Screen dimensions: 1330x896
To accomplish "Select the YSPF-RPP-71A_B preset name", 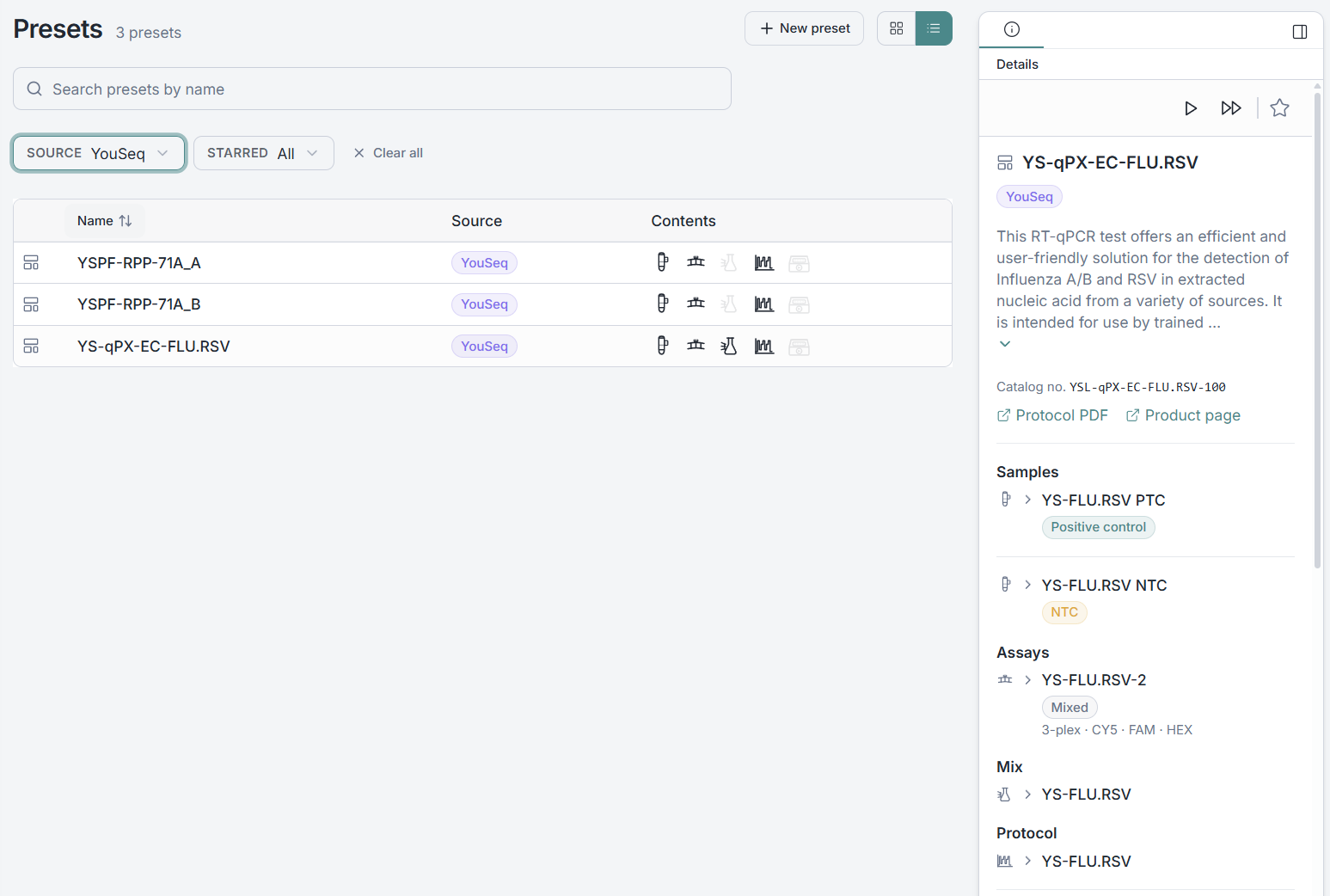I will tap(139, 304).
